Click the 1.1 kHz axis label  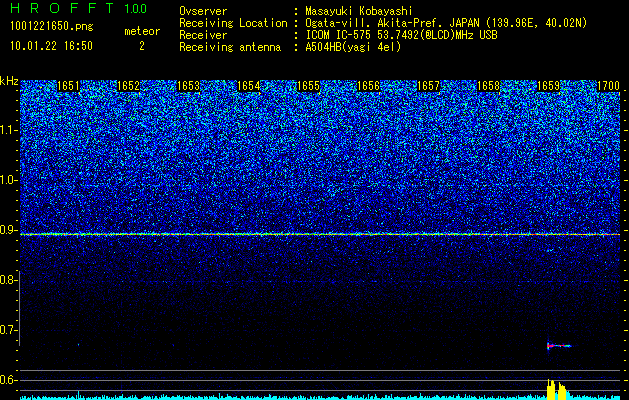[9, 130]
